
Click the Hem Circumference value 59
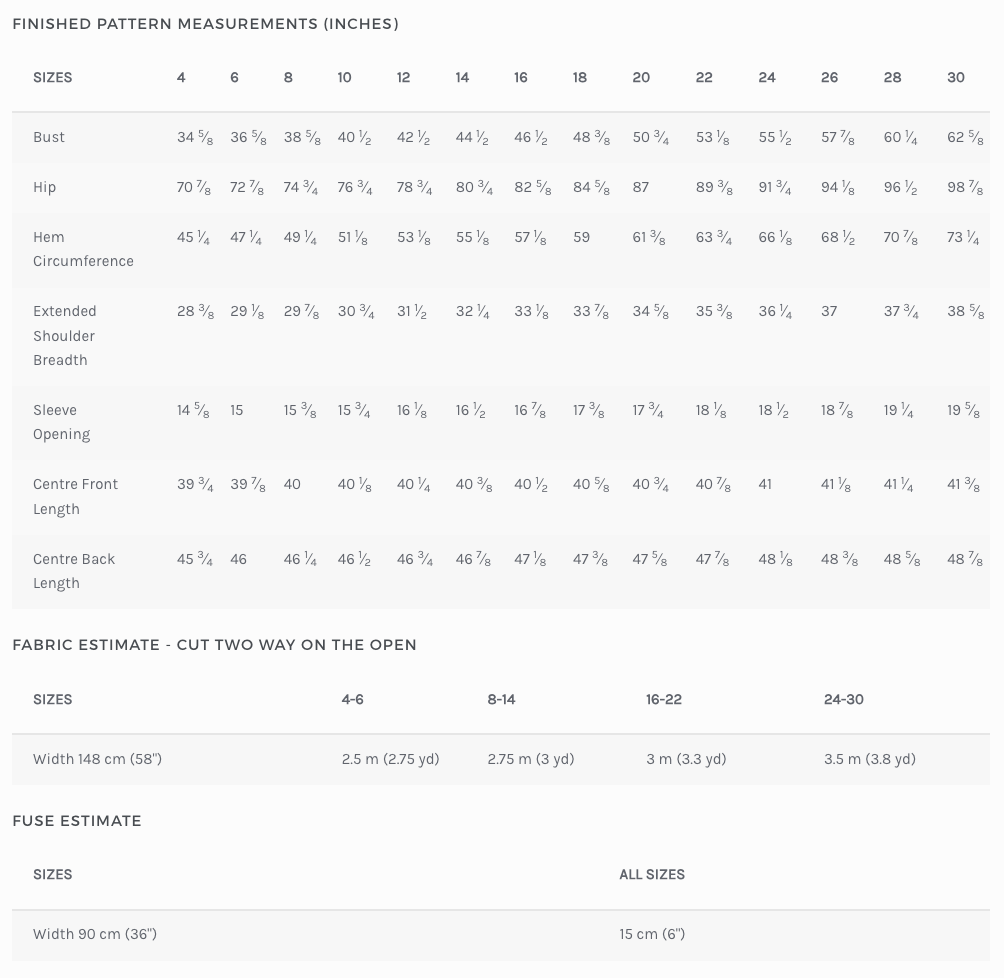click(x=582, y=237)
